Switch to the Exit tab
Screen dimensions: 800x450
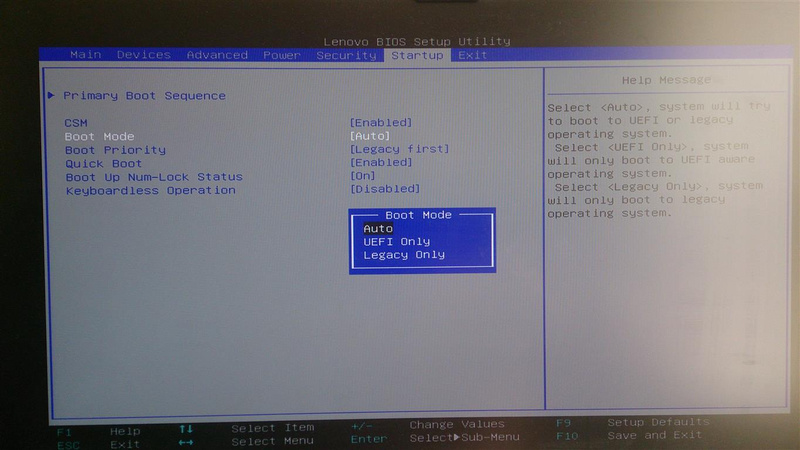point(472,55)
